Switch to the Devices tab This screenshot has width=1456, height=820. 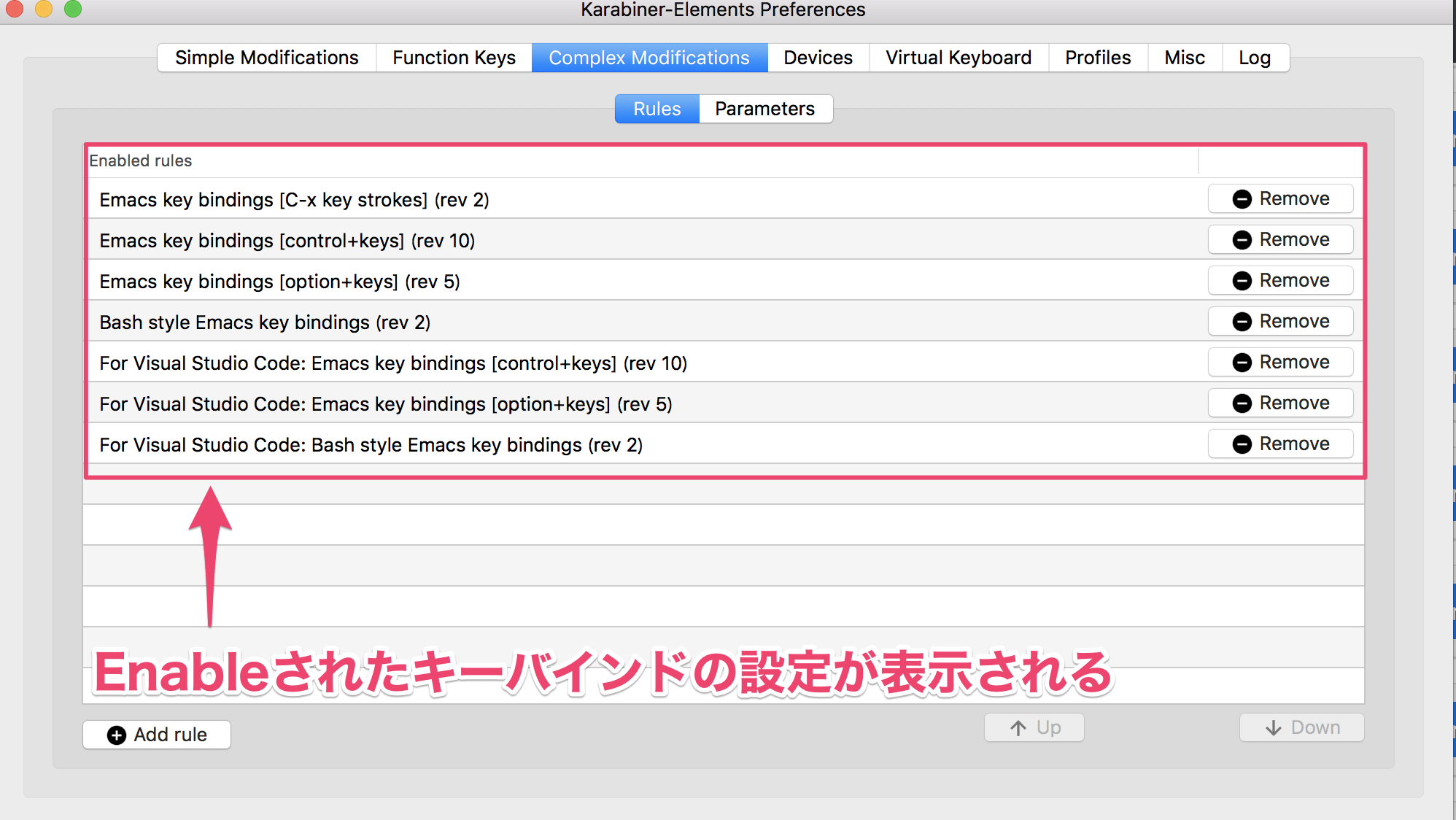[x=817, y=57]
